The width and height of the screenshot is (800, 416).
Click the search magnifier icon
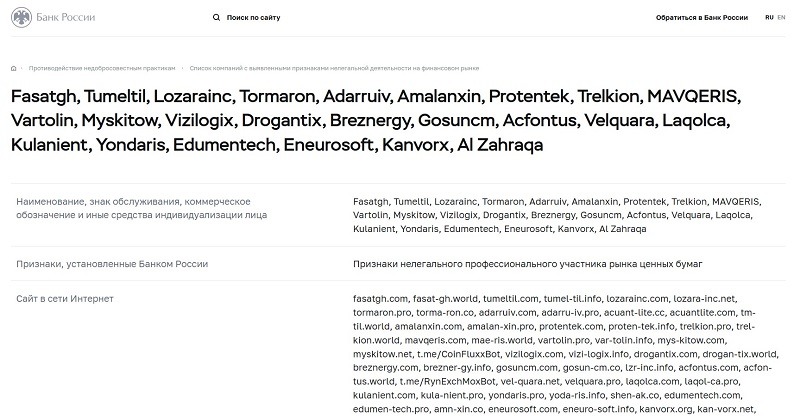(216, 17)
